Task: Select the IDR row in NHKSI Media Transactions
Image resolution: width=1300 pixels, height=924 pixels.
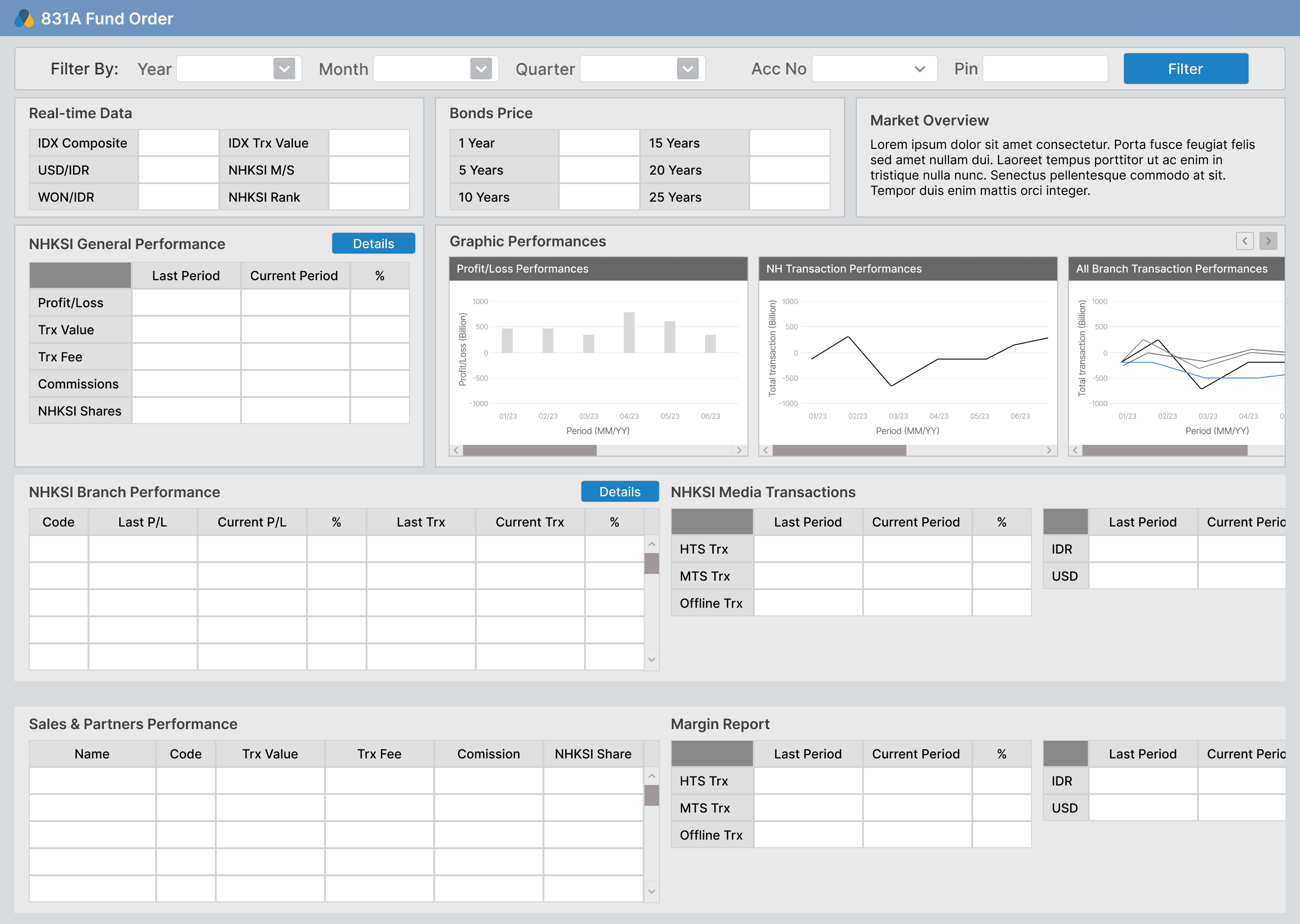Action: point(1164,549)
